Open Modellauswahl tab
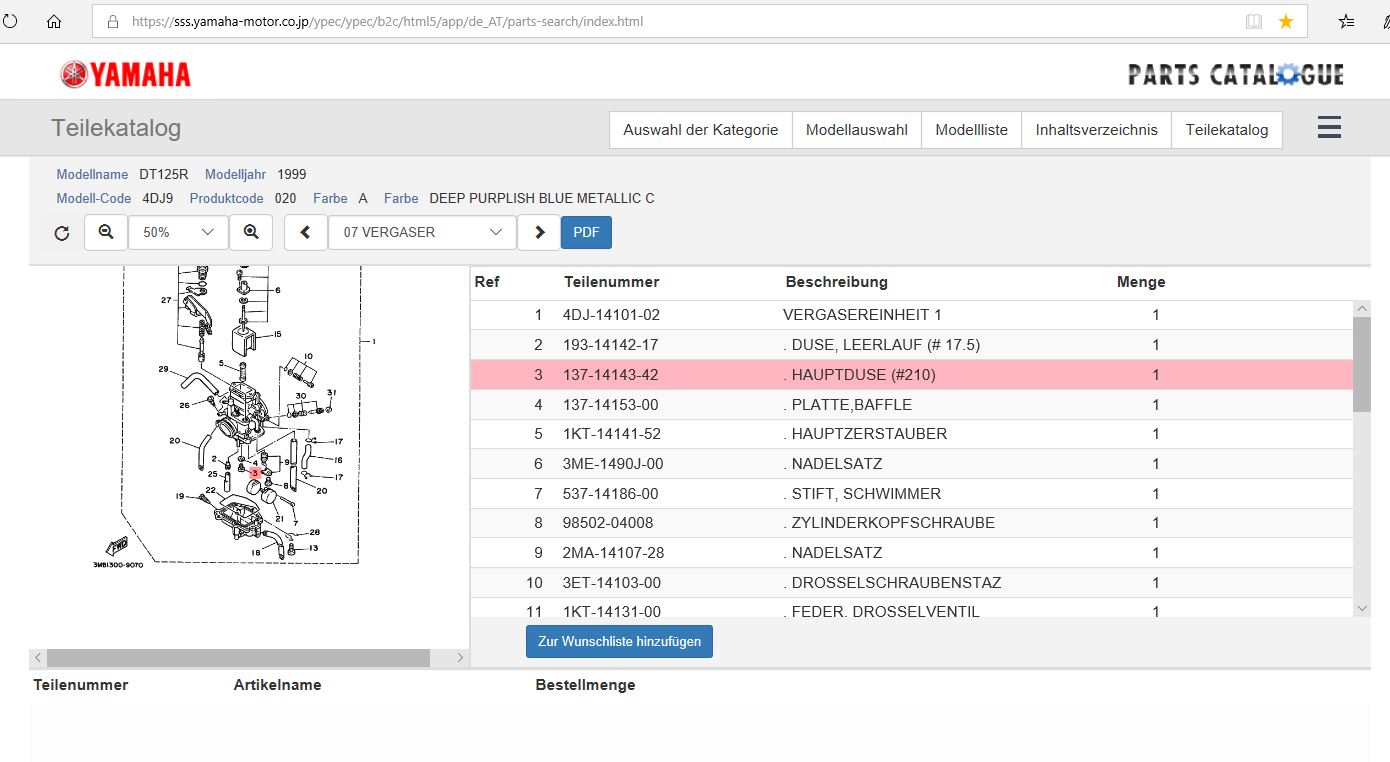 pyautogui.click(x=857, y=130)
